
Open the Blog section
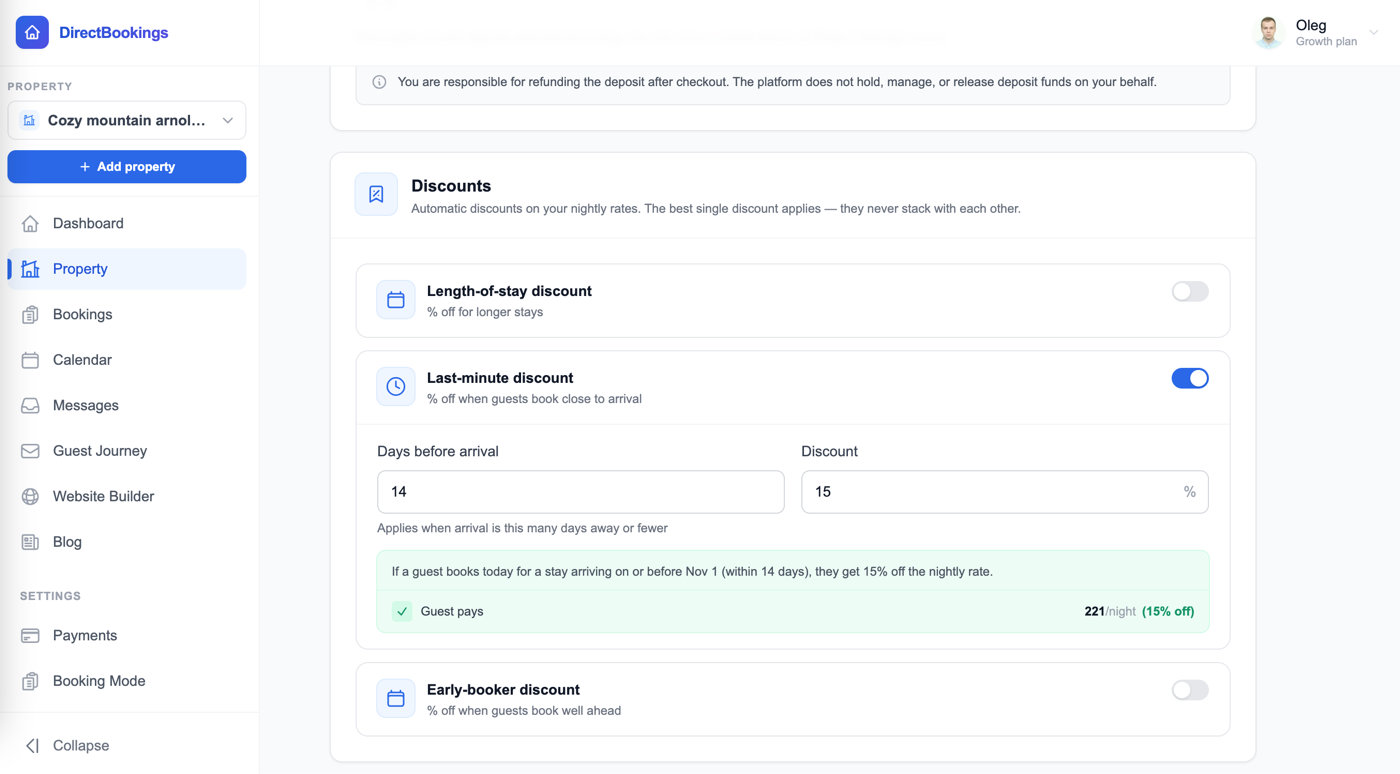(x=127, y=542)
